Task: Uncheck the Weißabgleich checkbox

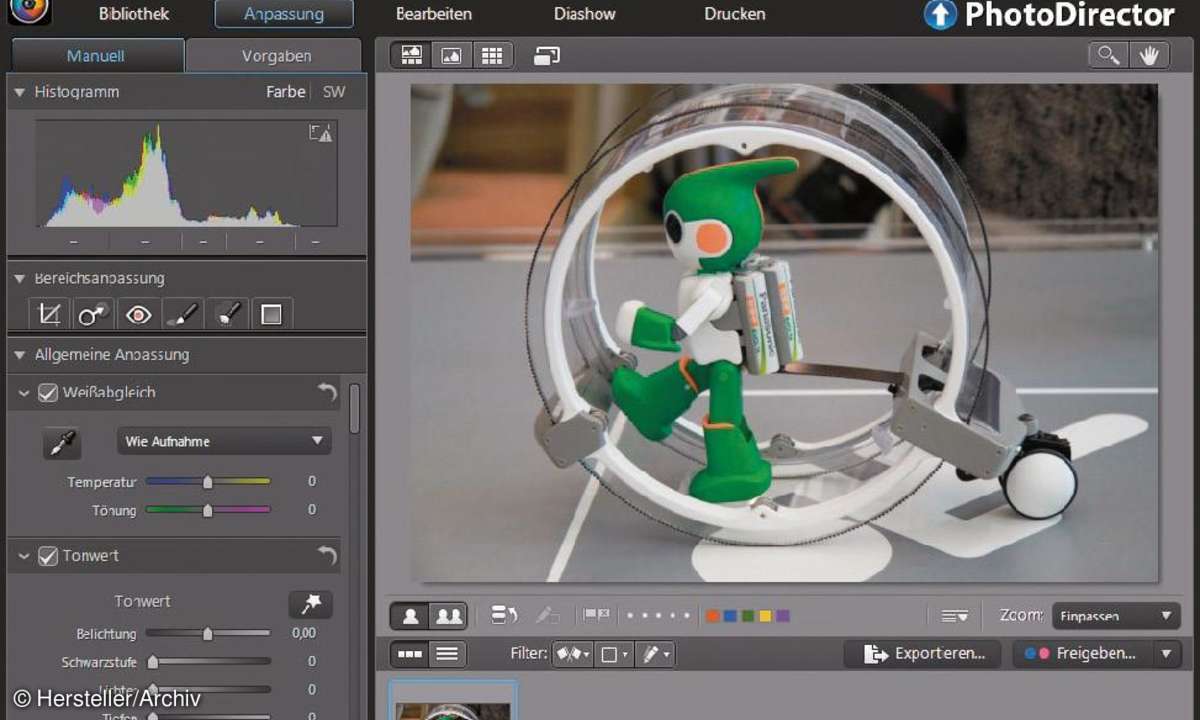Action: point(47,393)
